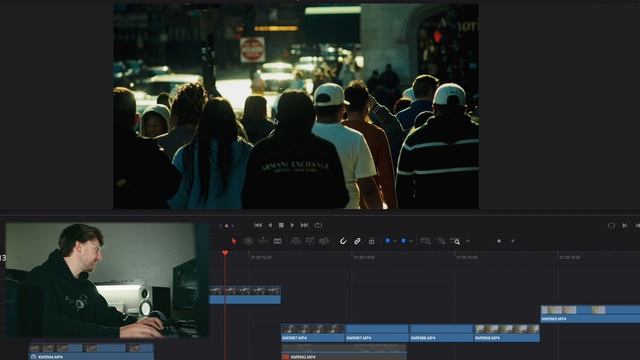Activate the Trim Edit Mode tool
640x360 pixels.
click(248, 241)
